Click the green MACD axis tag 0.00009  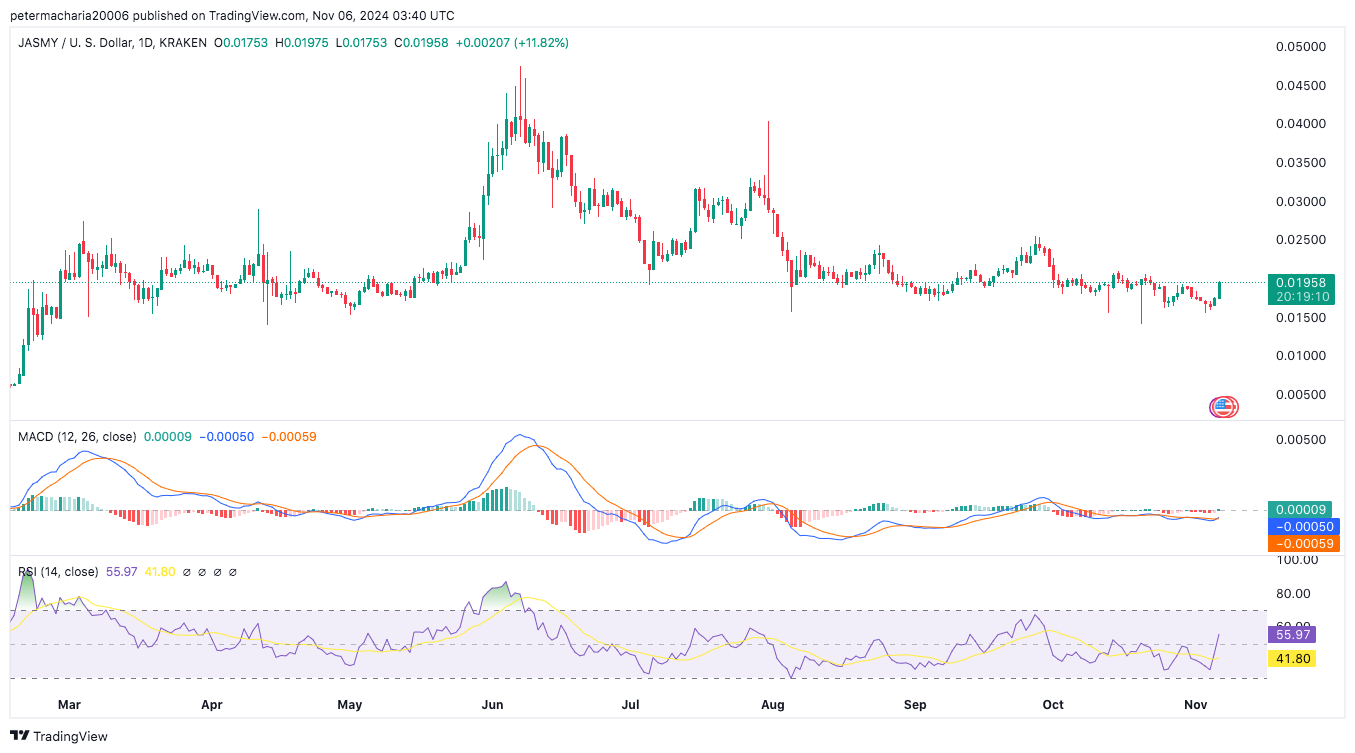(1300, 509)
